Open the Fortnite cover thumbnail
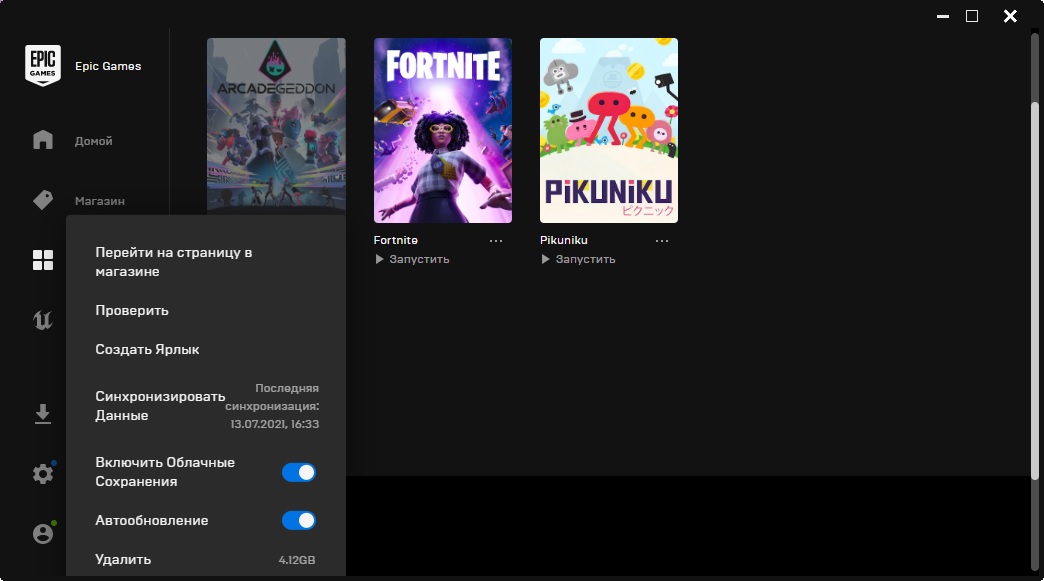 [x=443, y=130]
